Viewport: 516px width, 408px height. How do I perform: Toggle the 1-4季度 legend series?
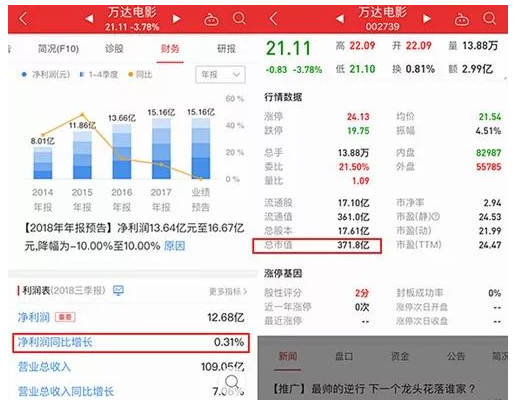coord(99,74)
